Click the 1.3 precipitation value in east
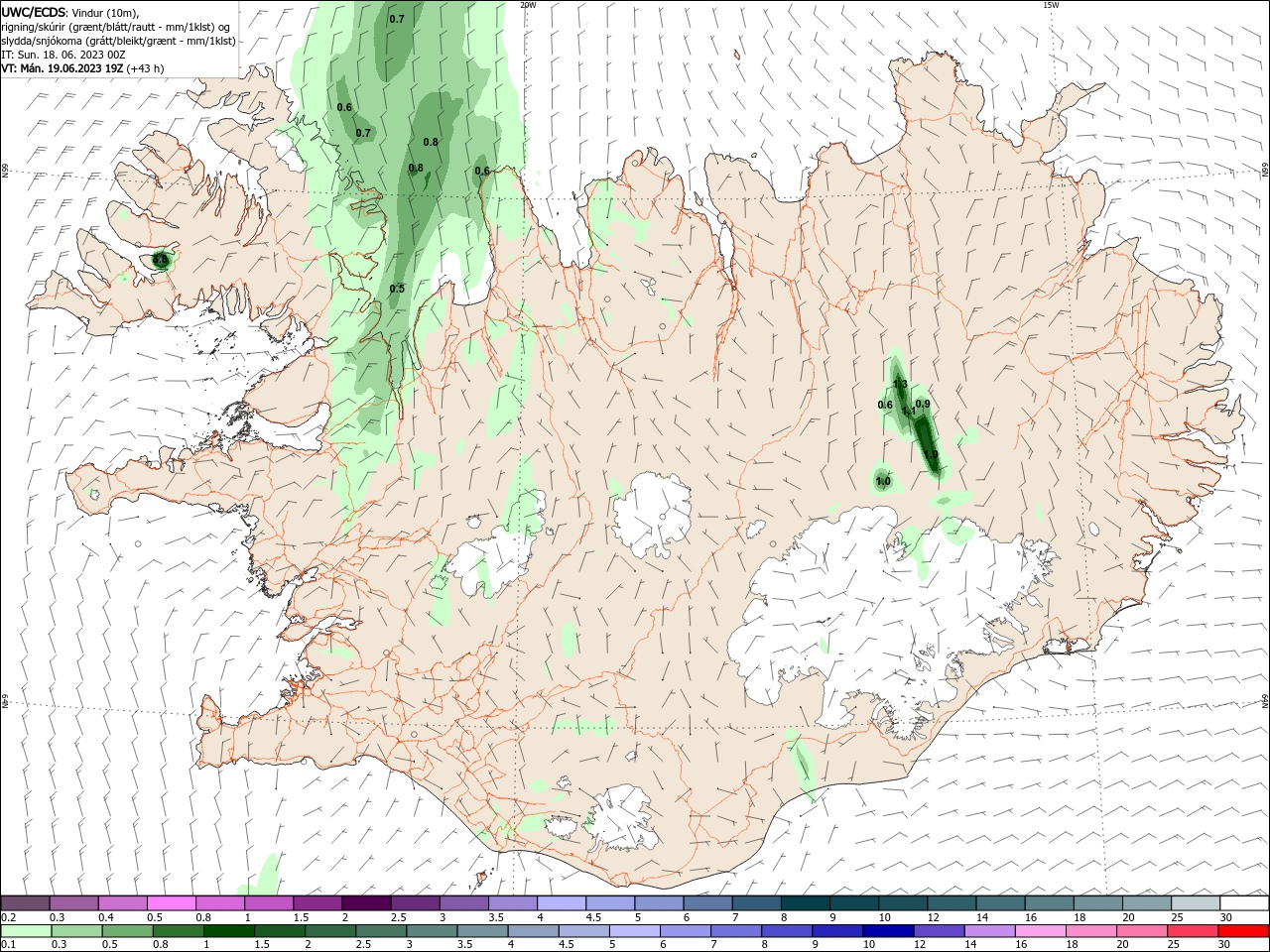Viewport: 1270px width, 952px height. 900,384
